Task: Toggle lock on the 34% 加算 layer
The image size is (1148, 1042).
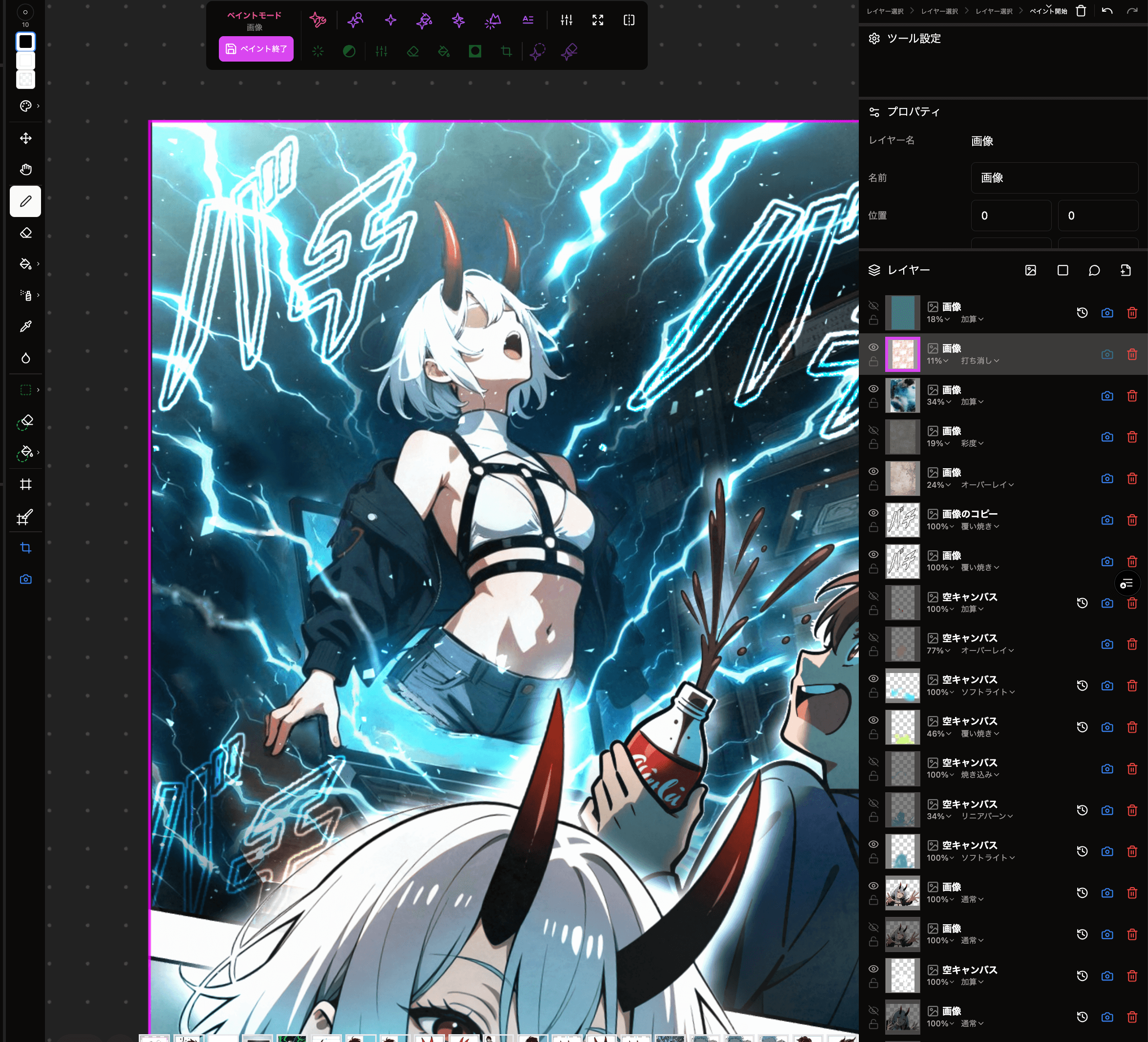Action: click(873, 403)
